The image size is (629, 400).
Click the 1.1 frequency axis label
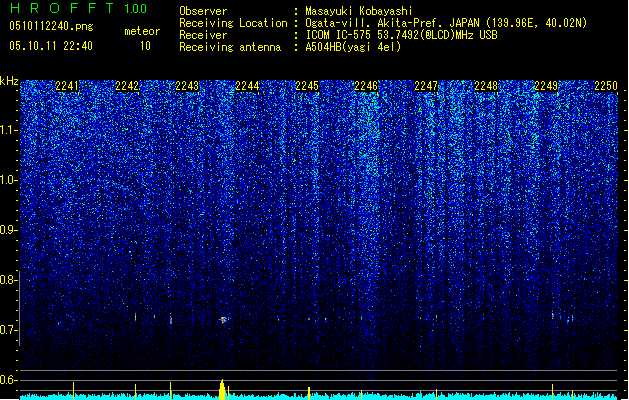point(9,130)
